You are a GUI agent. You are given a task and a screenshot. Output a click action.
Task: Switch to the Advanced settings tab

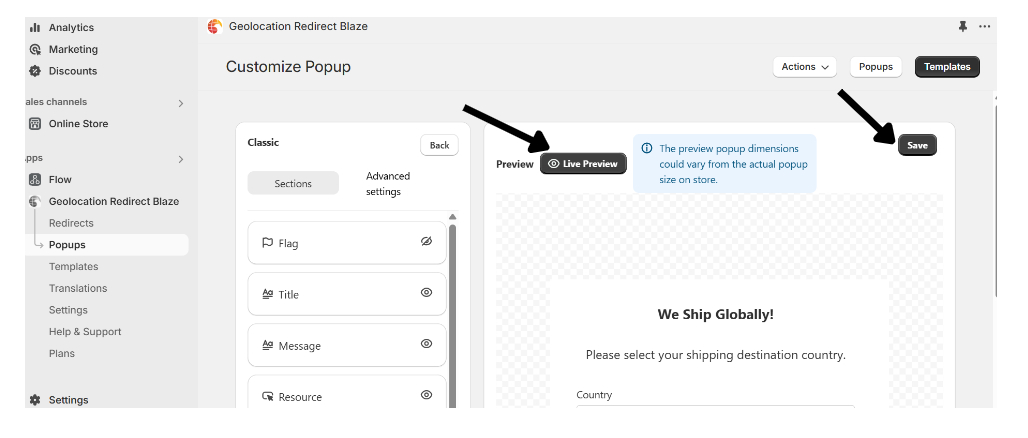coord(388,184)
